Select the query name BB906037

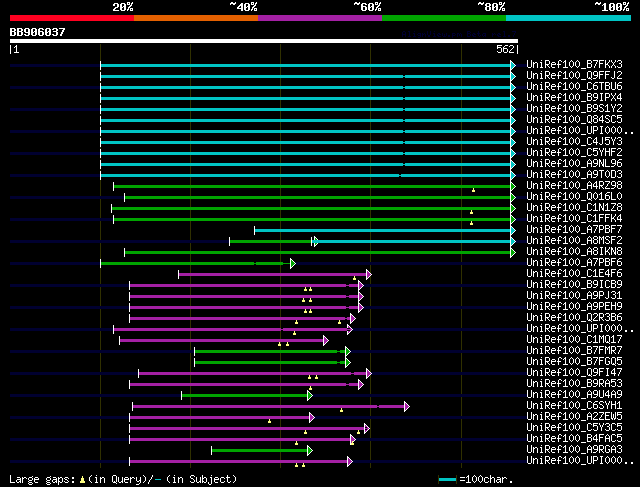point(38,32)
